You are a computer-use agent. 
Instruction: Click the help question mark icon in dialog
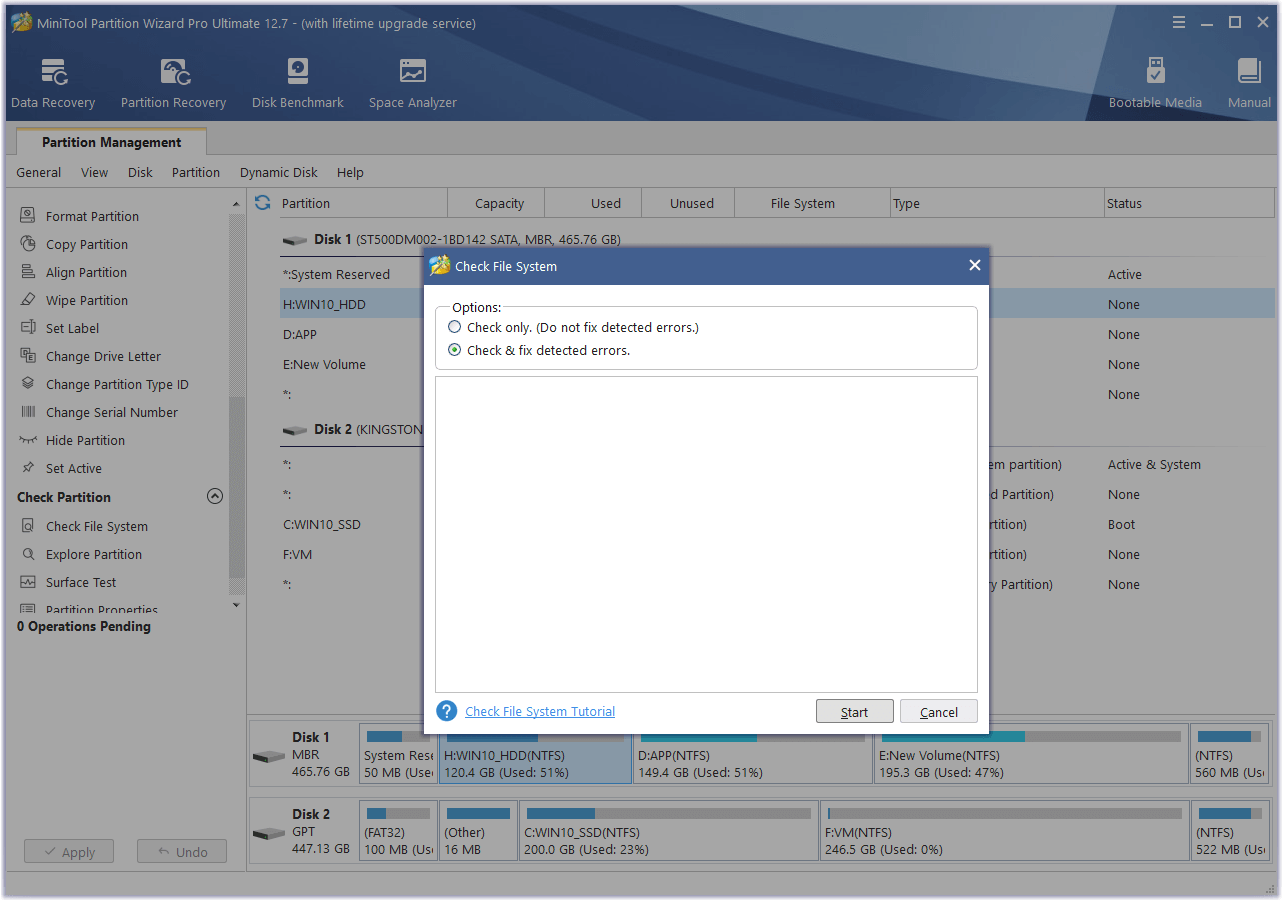point(447,711)
